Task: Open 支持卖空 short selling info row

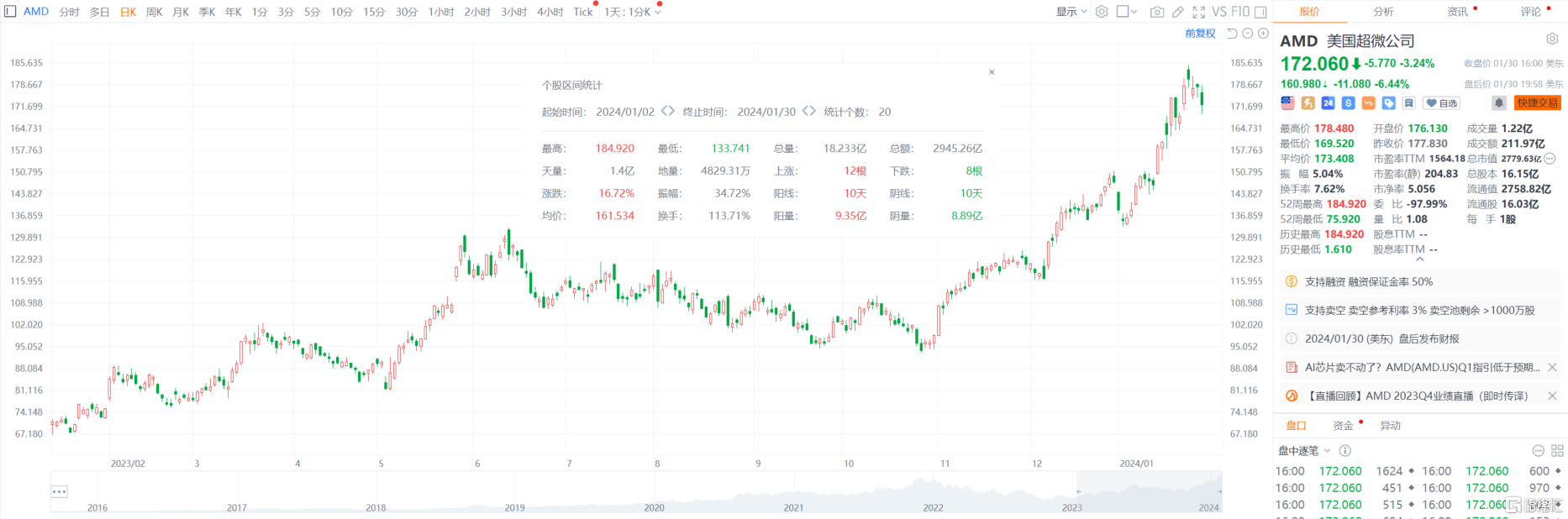Action: [x=1420, y=311]
